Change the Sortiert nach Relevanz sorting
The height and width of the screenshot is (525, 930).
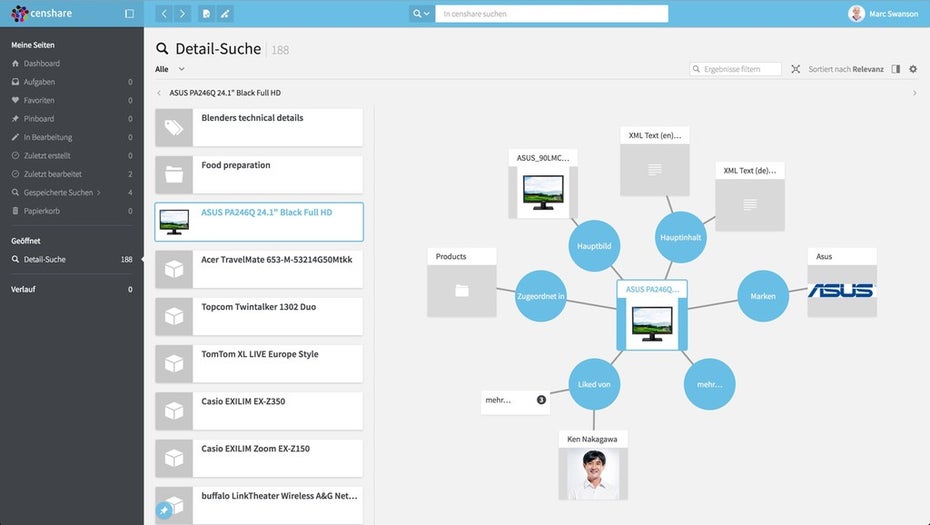point(846,69)
